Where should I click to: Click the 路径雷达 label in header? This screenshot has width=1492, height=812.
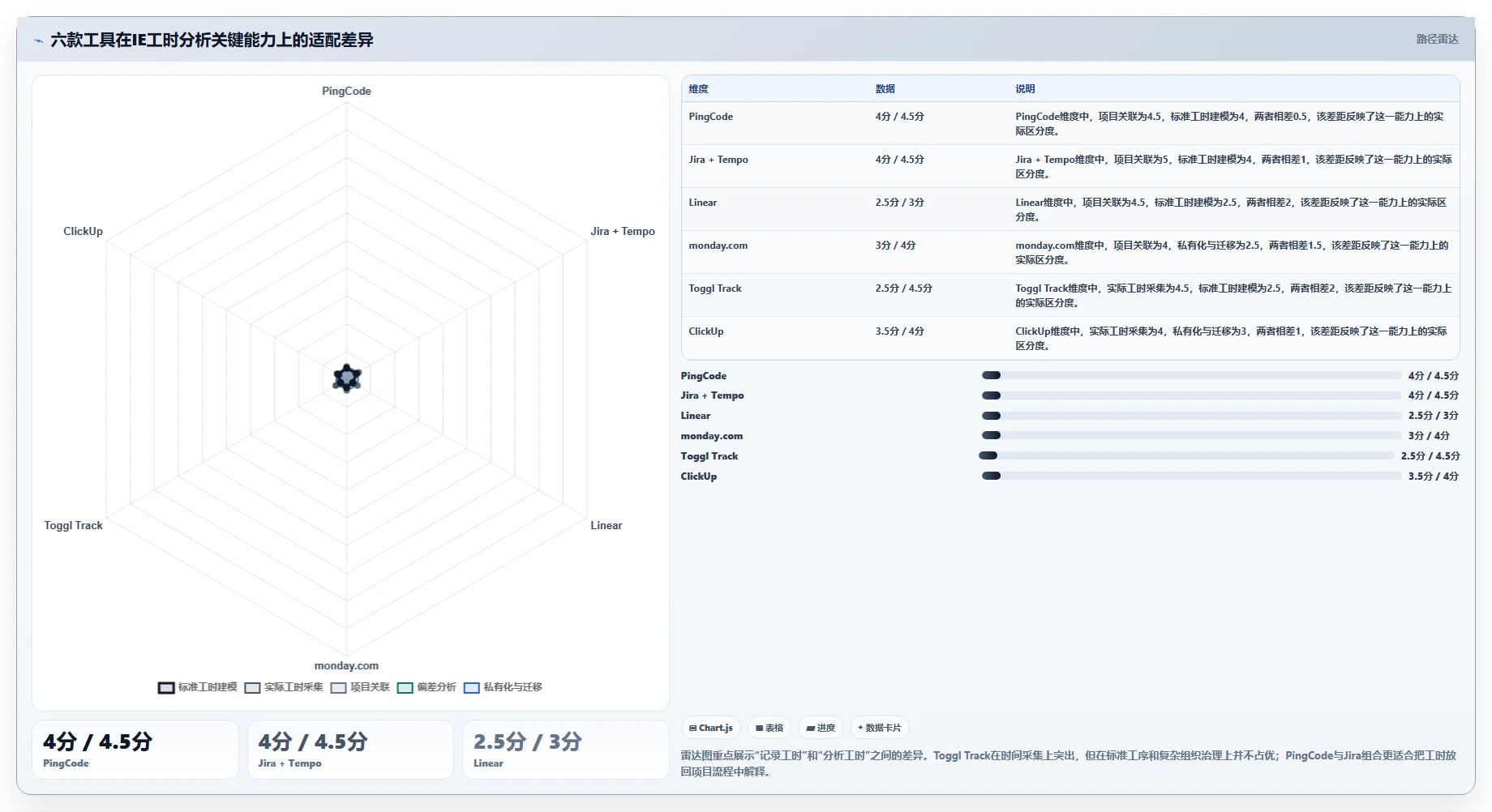click(1437, 39)
